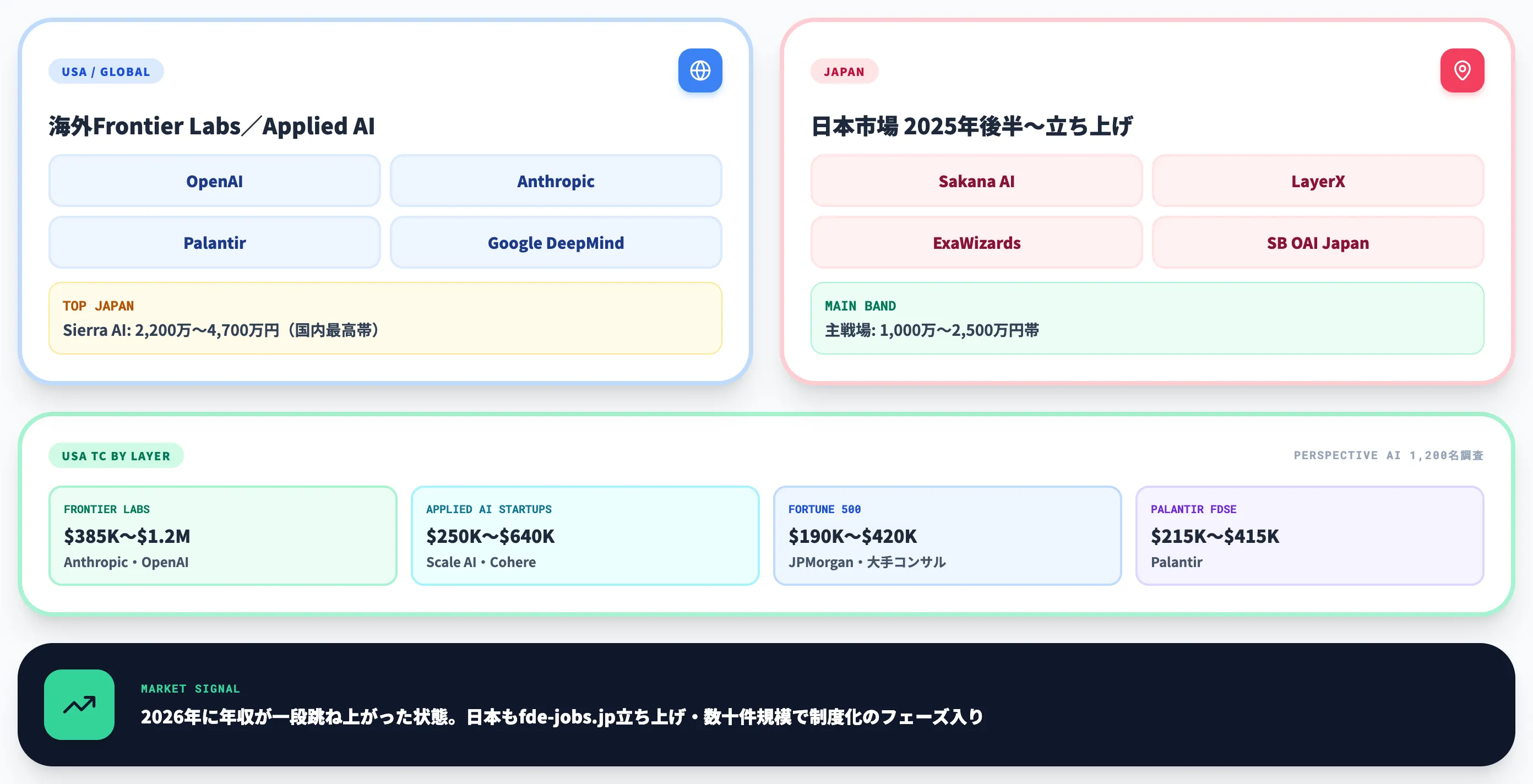1533x784 pixels.
Task: Click the $215K〜$415K value
Action: point(1215,536)
